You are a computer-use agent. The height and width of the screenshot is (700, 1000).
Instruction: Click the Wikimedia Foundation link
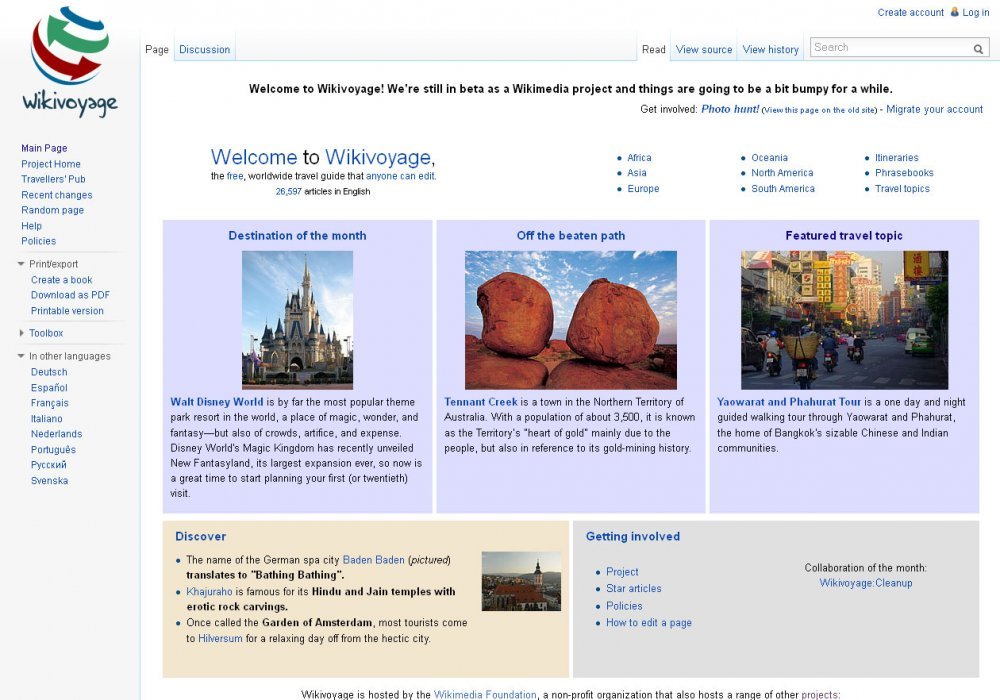click(485, 694)
